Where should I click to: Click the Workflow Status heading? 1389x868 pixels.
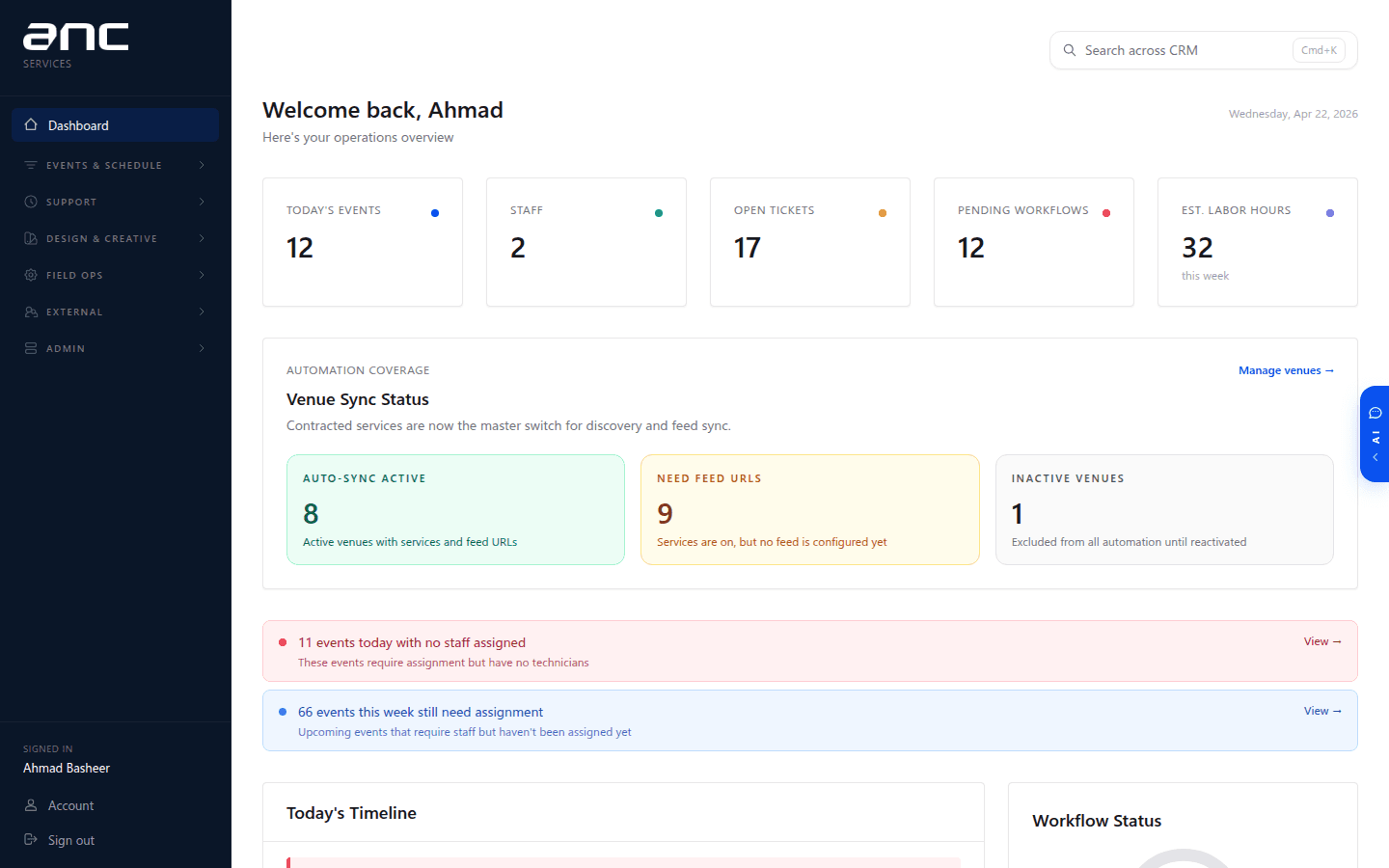[1097, 821]
